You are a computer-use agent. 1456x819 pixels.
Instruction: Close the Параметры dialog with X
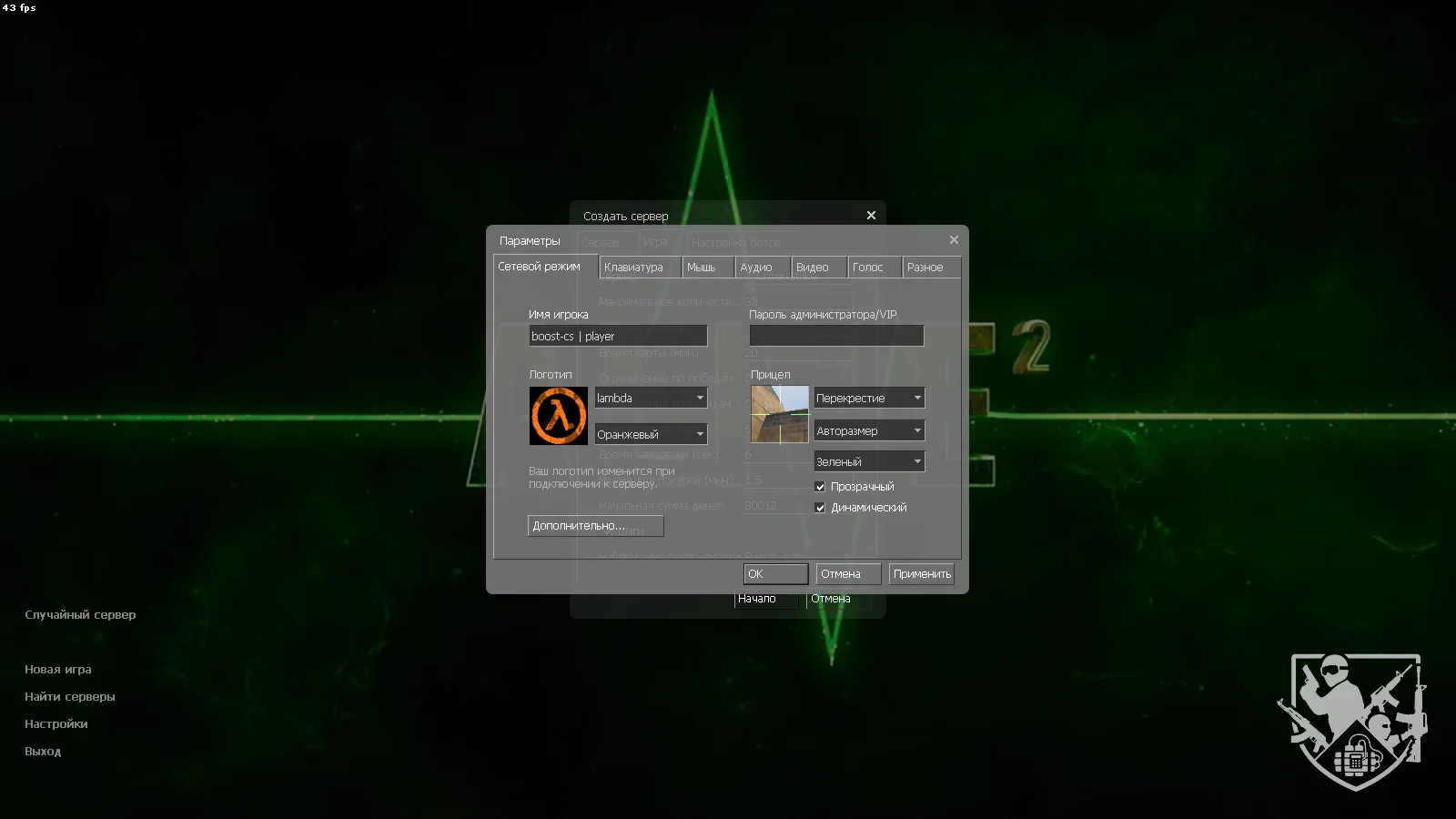[x=954, y=240]
